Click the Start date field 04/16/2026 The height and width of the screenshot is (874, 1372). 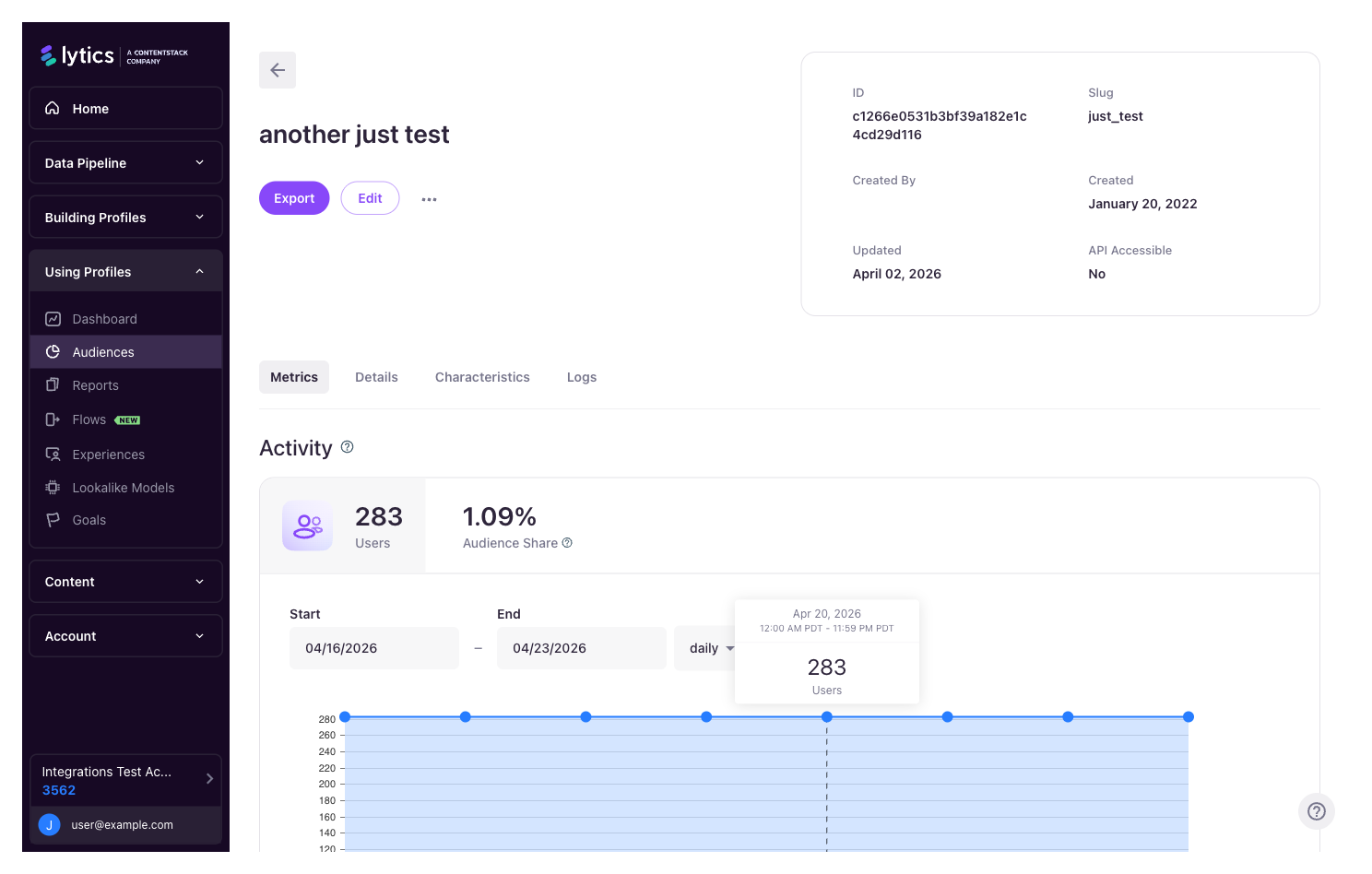[x=373, y=647]
